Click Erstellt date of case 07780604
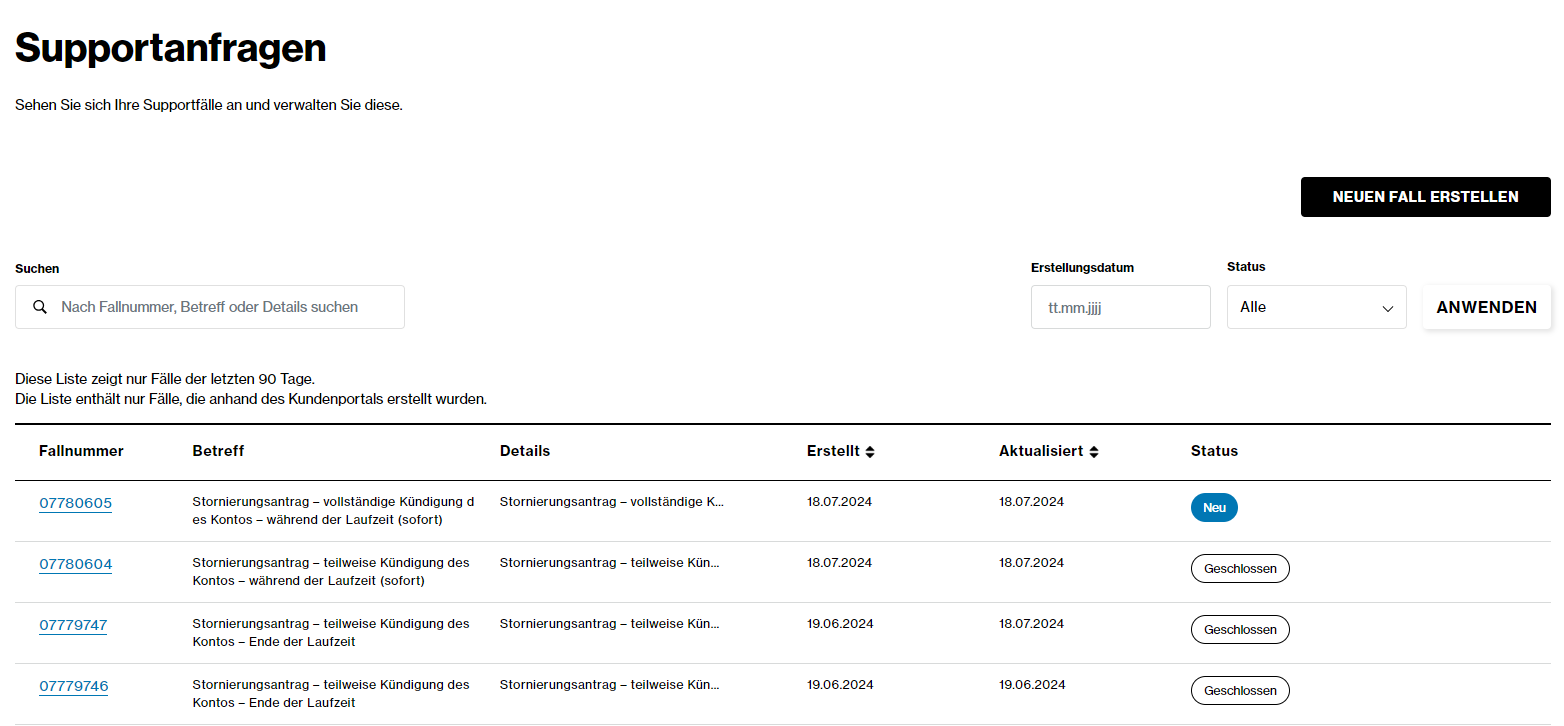This screenshot has height=726, width=1564. (839, 563)
